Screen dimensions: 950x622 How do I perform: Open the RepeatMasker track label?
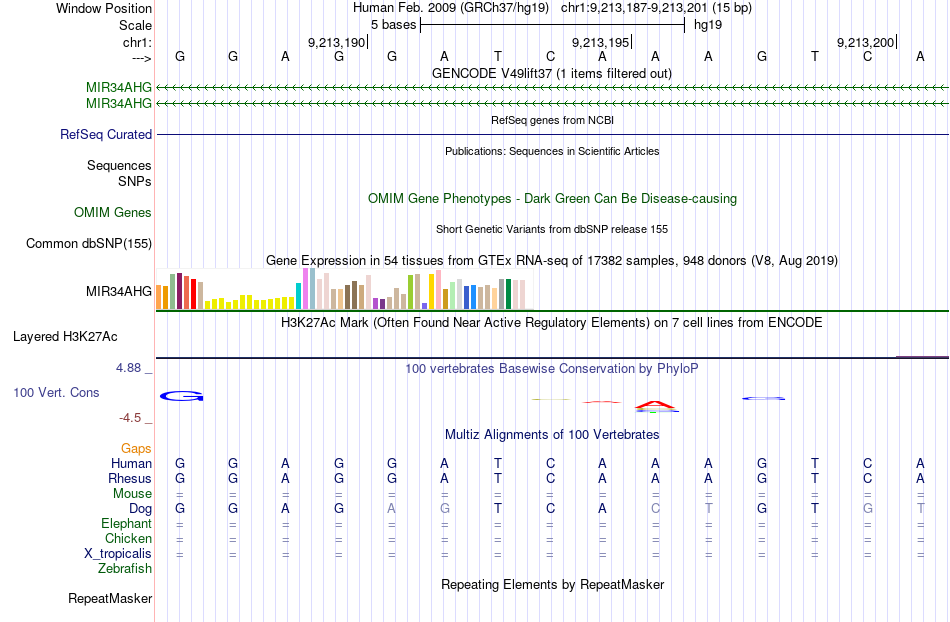point(110,598)
